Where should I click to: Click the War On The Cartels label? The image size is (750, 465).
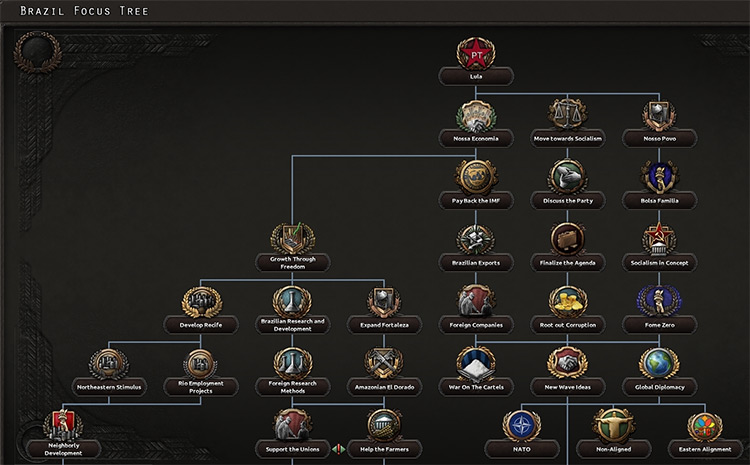click(x=476, y=388)
